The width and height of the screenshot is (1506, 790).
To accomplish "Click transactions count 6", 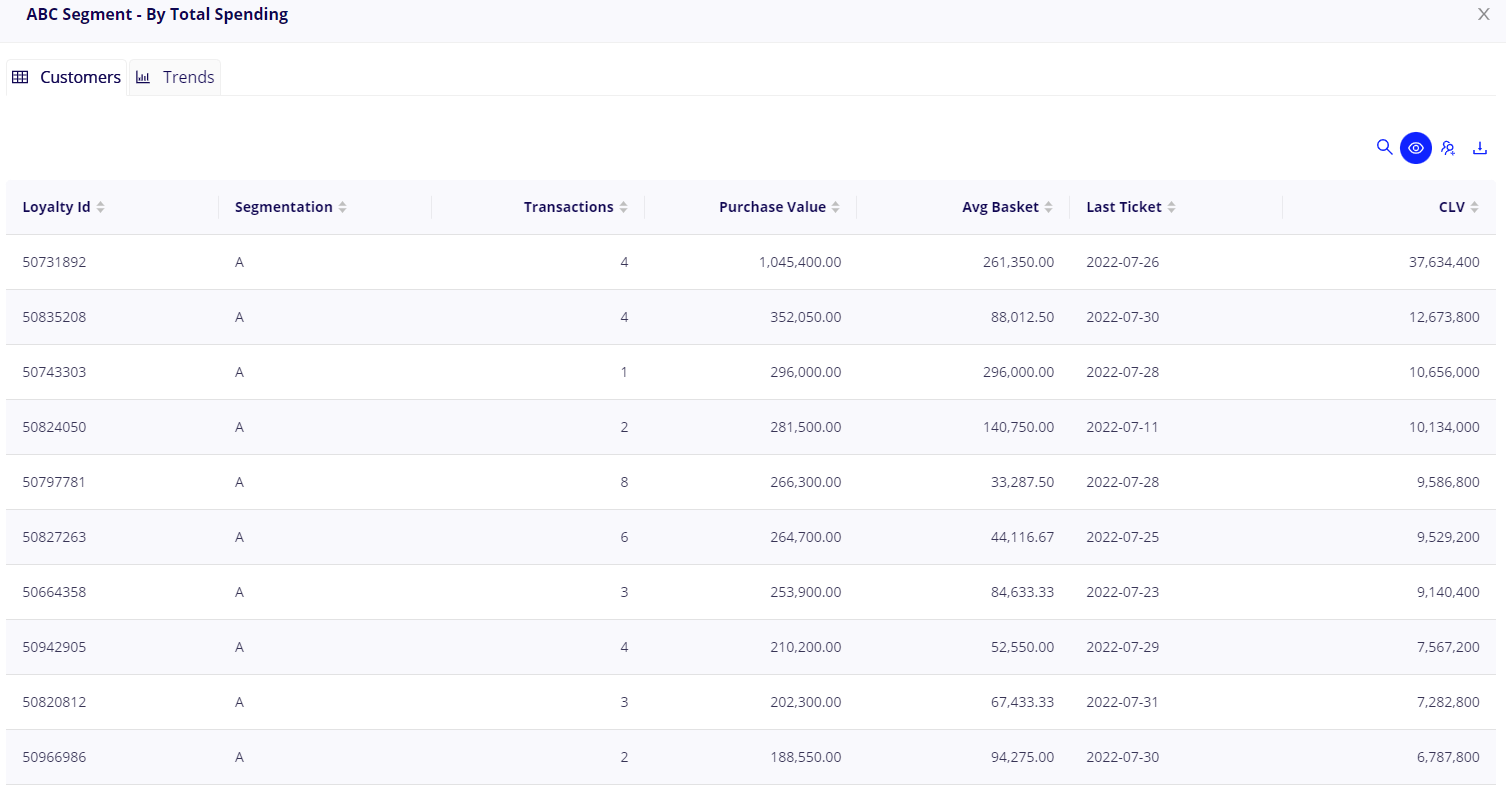I will [624, 537].
